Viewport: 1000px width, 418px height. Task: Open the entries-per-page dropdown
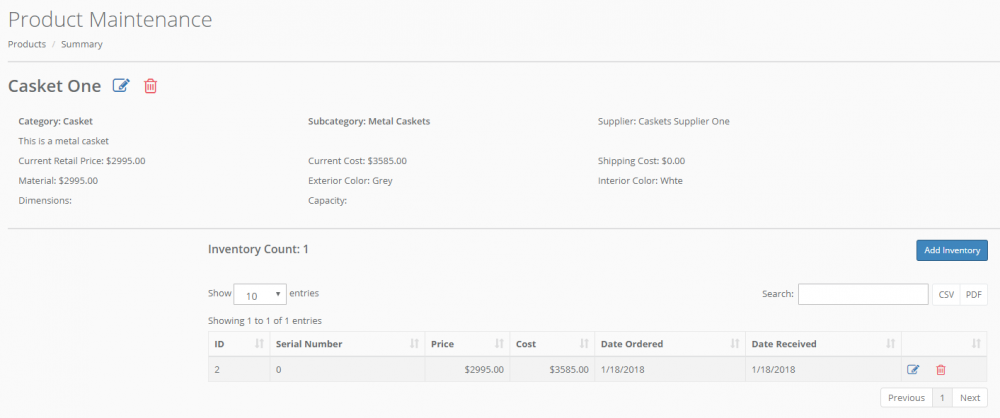[260, 295]
